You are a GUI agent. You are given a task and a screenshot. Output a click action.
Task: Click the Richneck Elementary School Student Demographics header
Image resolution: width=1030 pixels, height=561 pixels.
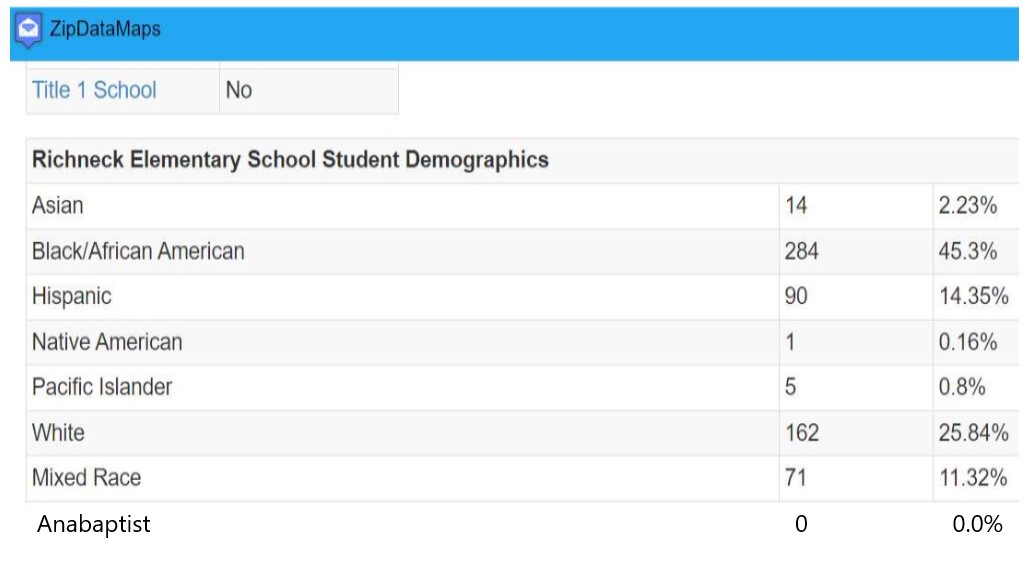[x=290, y=160]
